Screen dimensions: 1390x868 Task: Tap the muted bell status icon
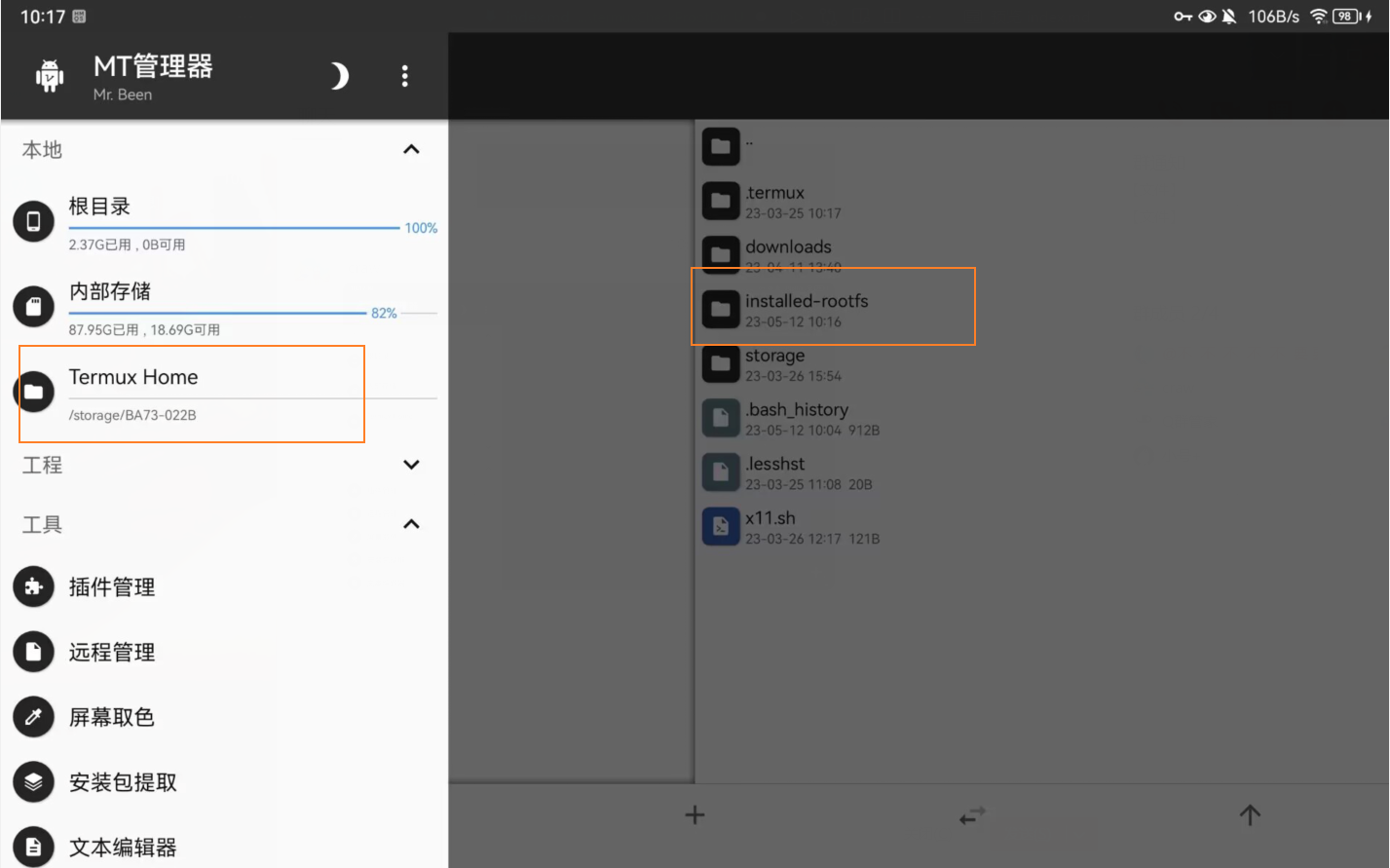tap(1229, 16)
